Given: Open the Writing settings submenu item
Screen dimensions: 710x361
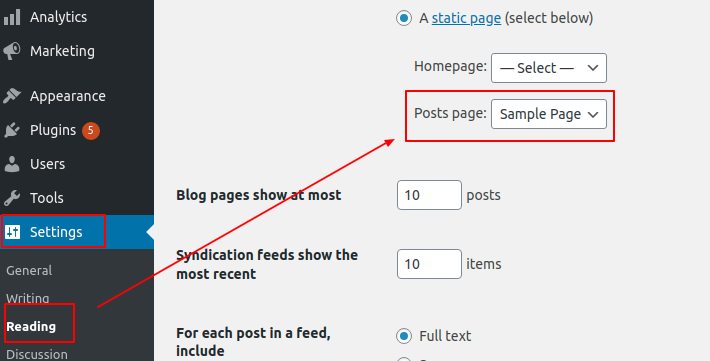Looking at the screenshot, I should point(28,298).
